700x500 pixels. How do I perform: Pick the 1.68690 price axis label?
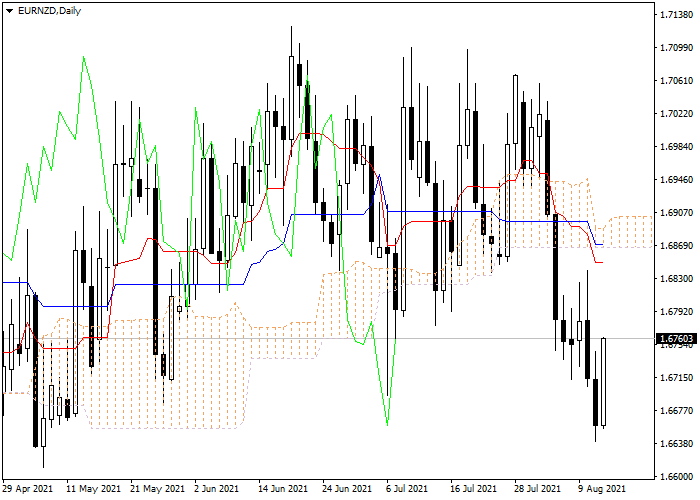[x=677, y=246]
